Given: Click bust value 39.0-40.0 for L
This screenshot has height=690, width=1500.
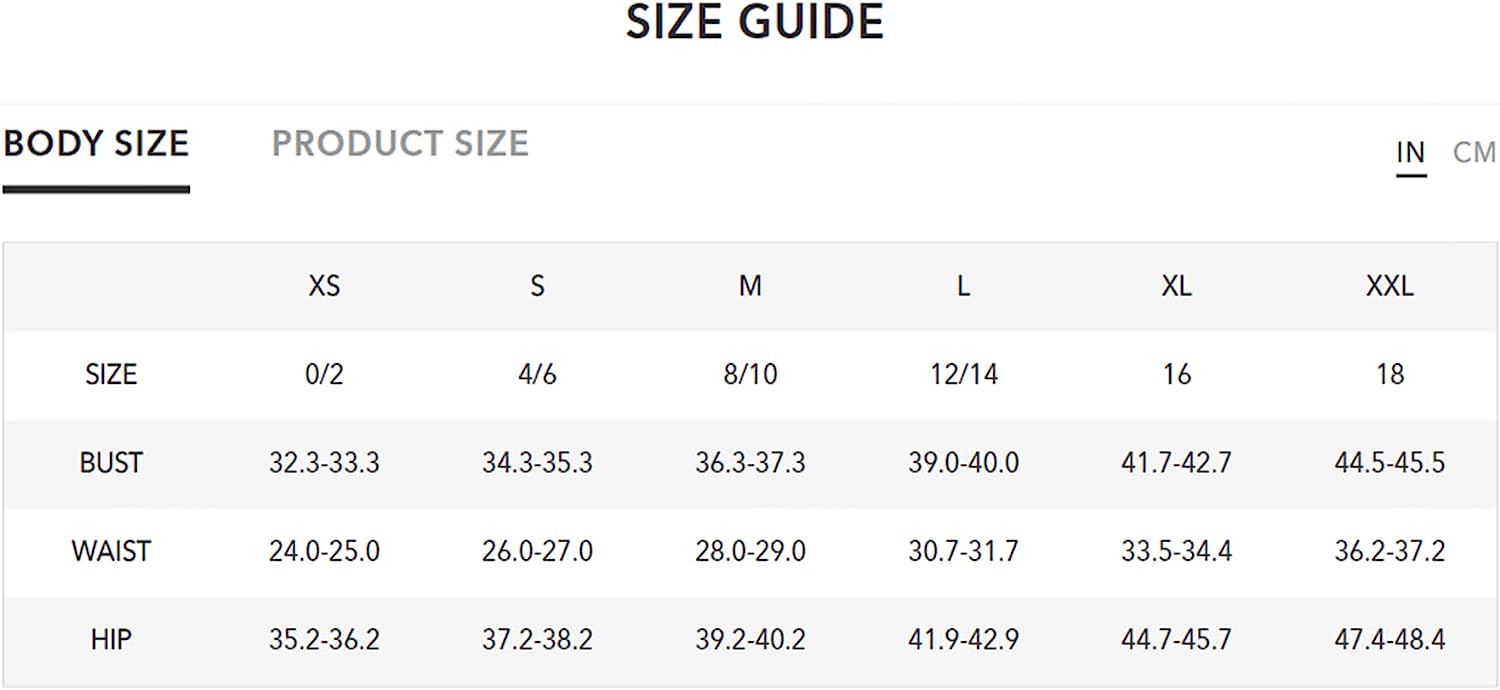Looking at the screenshot, I should click(963, 463).
